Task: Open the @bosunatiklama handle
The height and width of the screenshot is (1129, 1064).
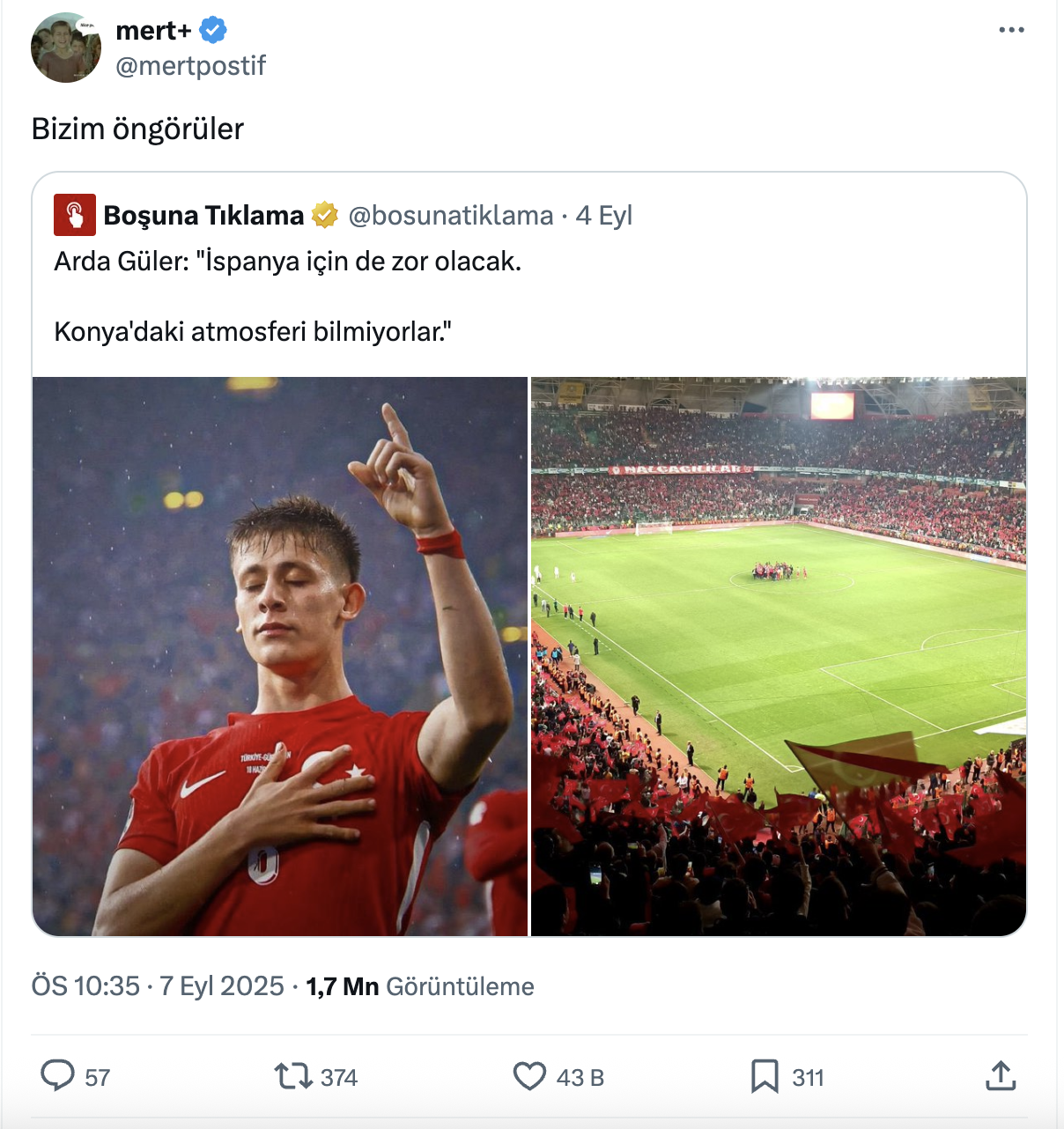Action: [451, 215]
